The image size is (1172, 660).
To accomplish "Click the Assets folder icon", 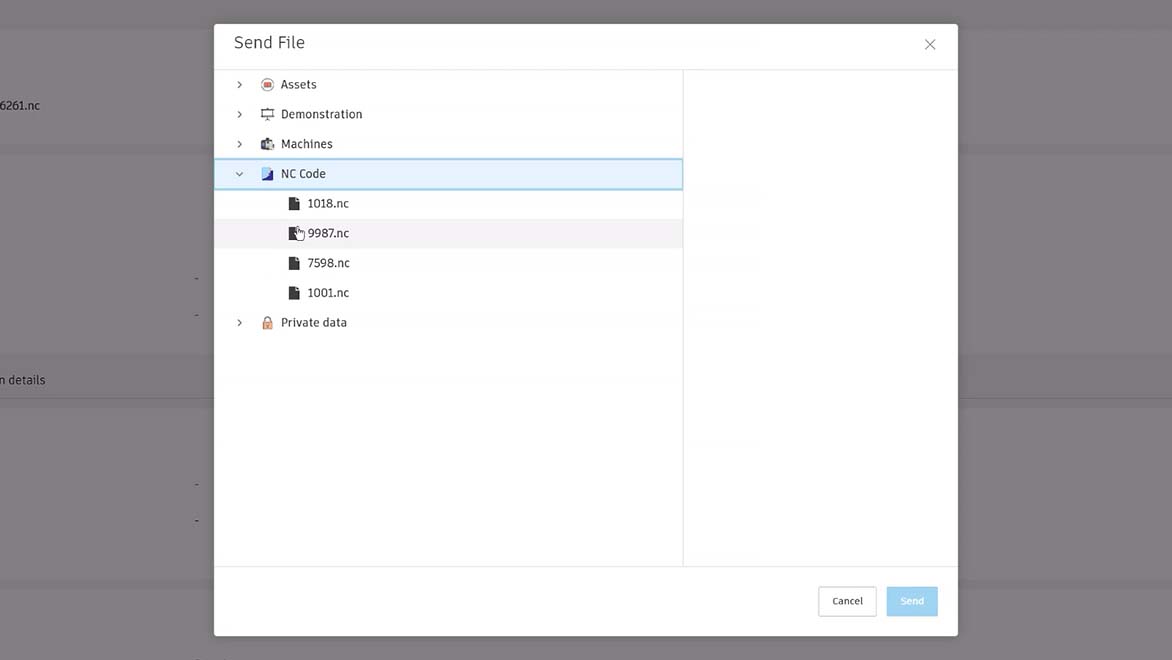I will (x=267, y=85).
